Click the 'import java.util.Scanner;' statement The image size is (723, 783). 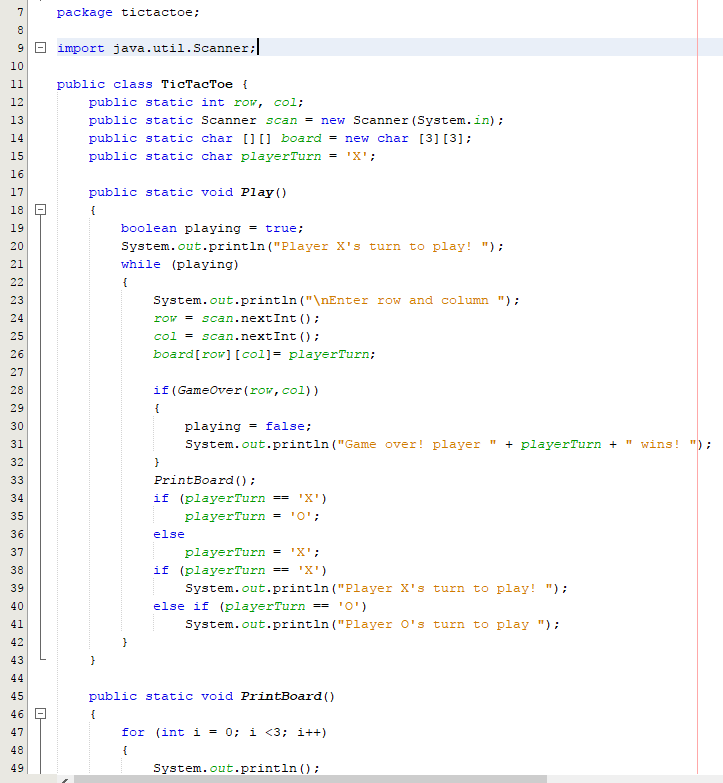click(x=156, y=48)
